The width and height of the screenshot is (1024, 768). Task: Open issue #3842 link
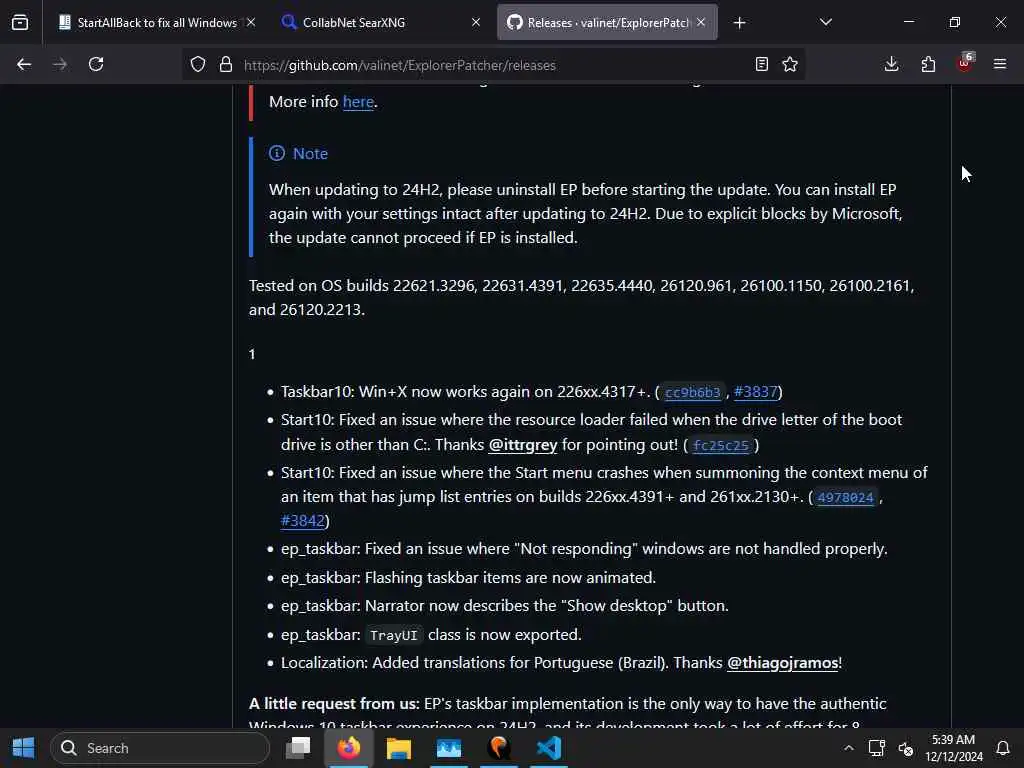[x=302, y=520]
